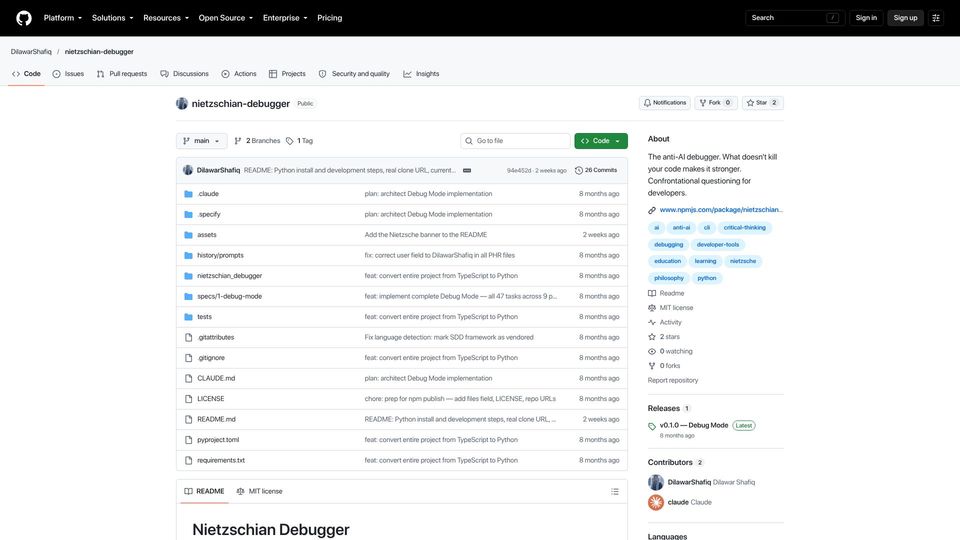This screenshot has height=540, width=960.
Task: Open the Readme link in About
Action: (672, 293)
